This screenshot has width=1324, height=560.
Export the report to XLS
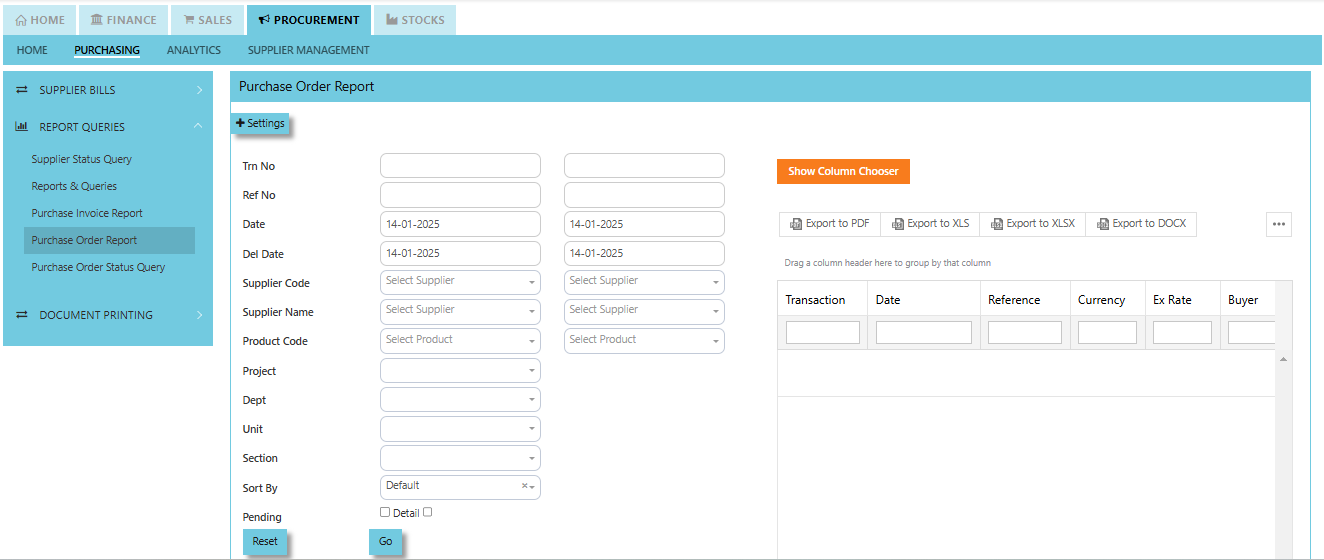pyautogui.click(x=930, y=224)
